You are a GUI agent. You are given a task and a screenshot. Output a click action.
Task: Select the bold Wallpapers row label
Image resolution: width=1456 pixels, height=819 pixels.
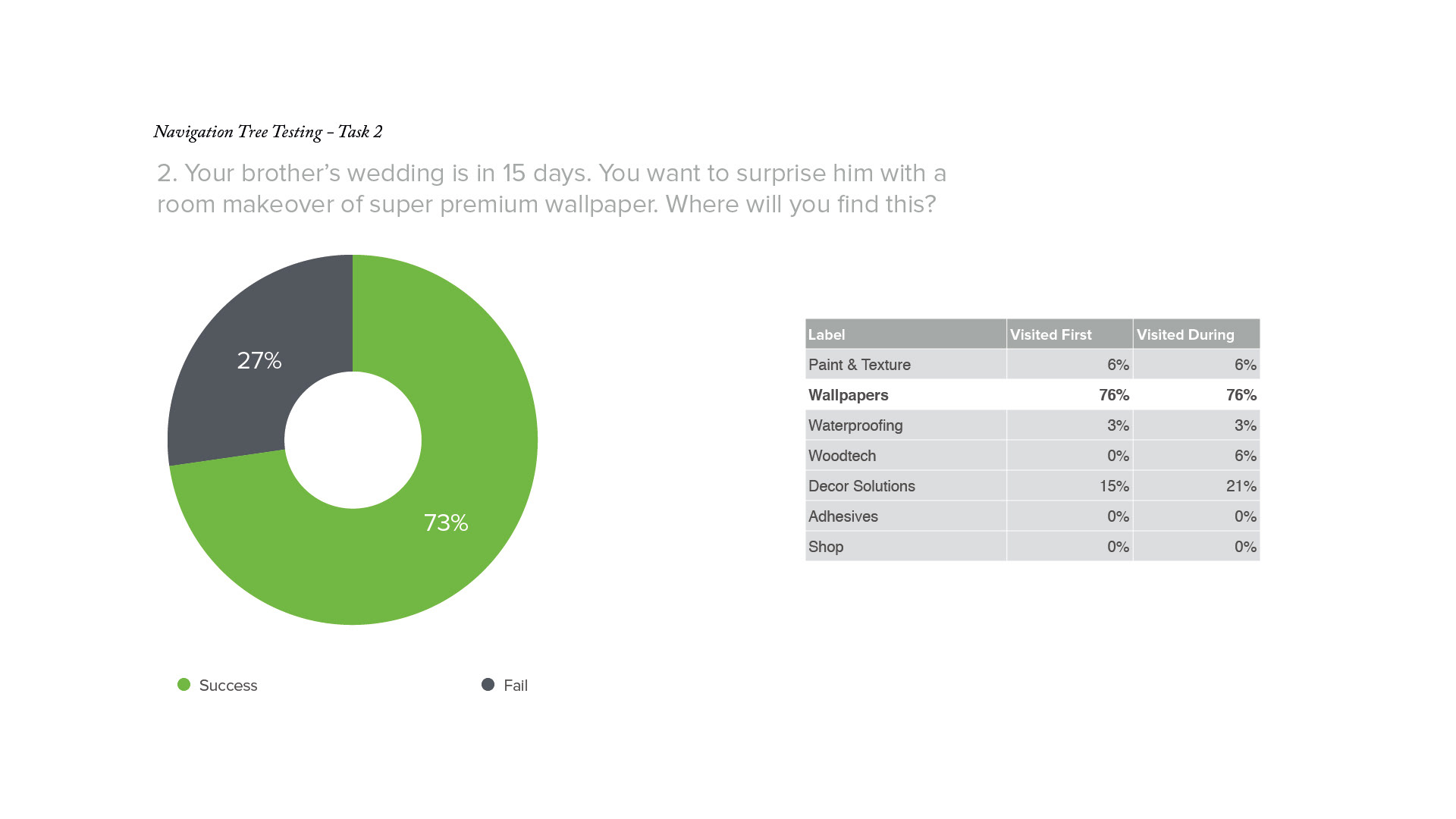point(848,395)
